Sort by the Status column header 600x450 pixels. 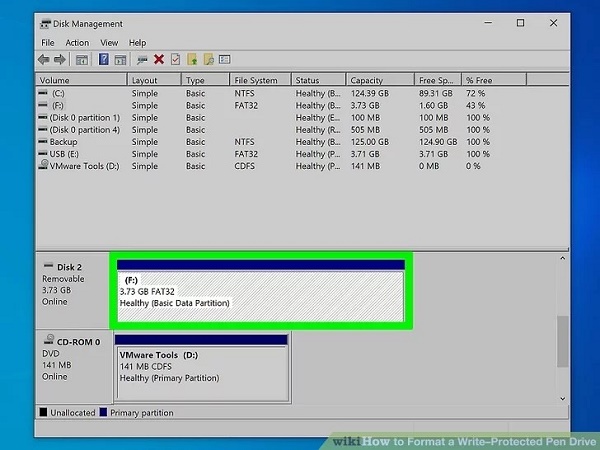pos(318,80)
